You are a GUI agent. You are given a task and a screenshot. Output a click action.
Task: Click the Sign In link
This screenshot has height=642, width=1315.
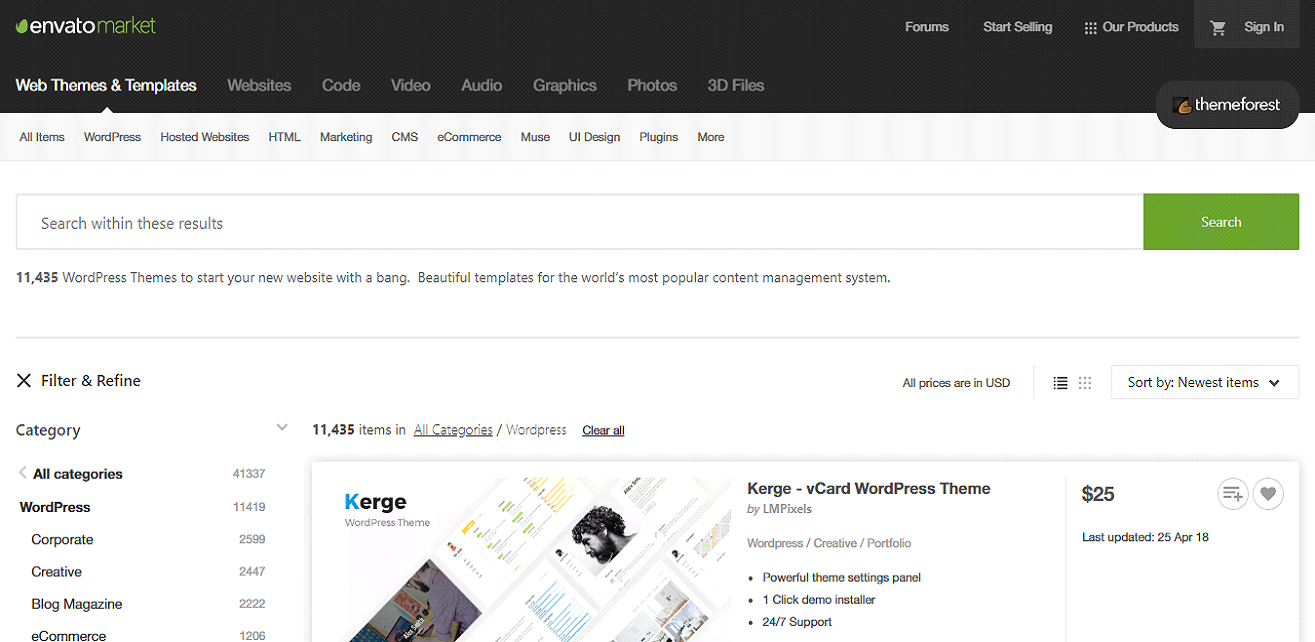[1264, 27]
